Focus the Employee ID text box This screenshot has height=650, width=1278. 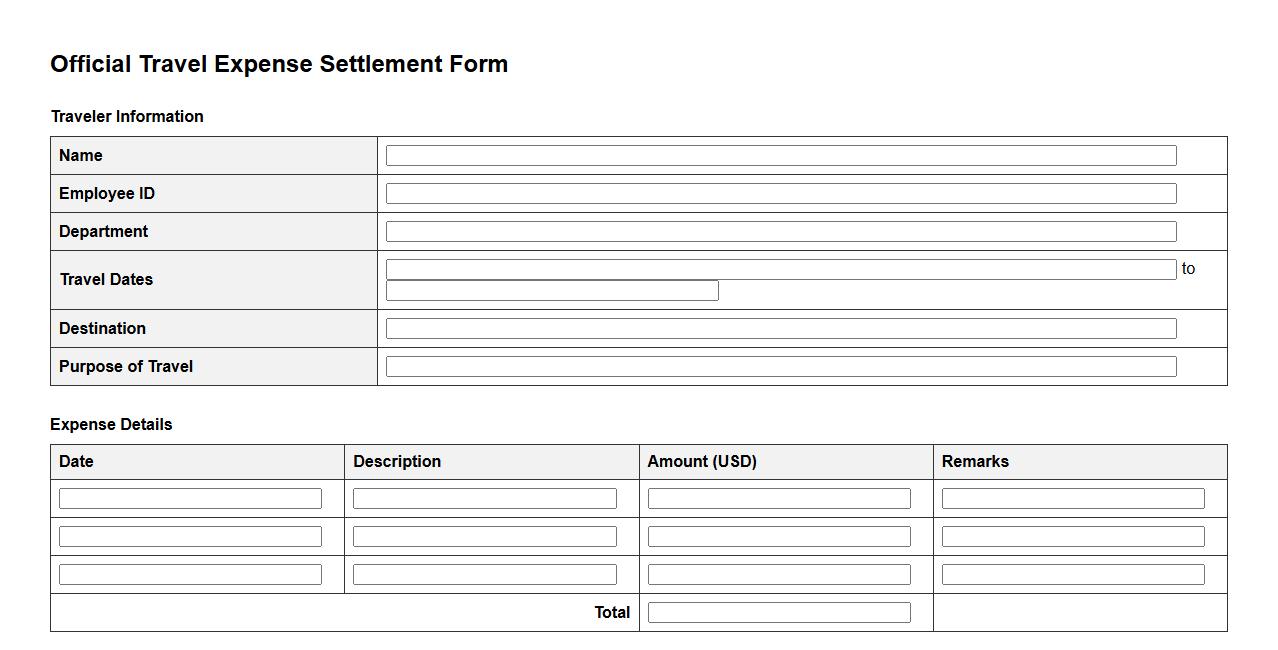(x=780, y=194)
